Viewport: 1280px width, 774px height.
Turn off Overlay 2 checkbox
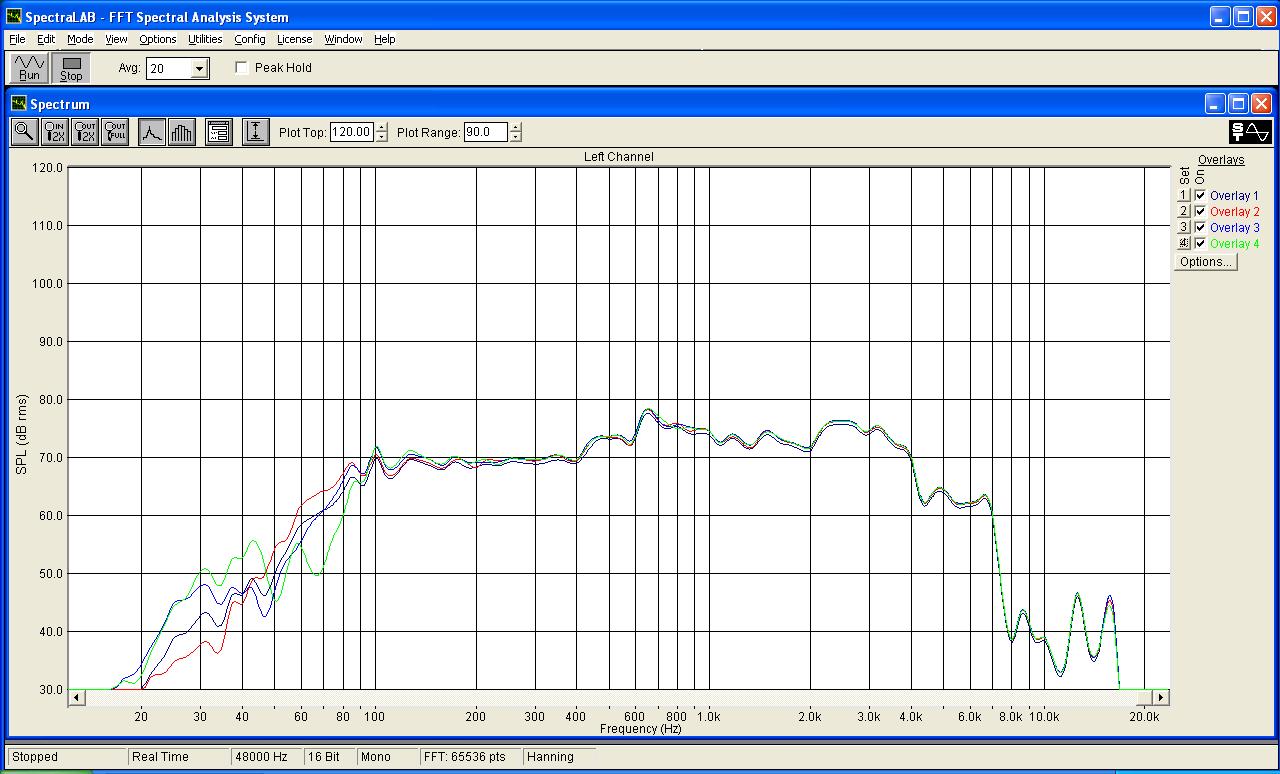pyautogui.click(x=1200, y=212)
